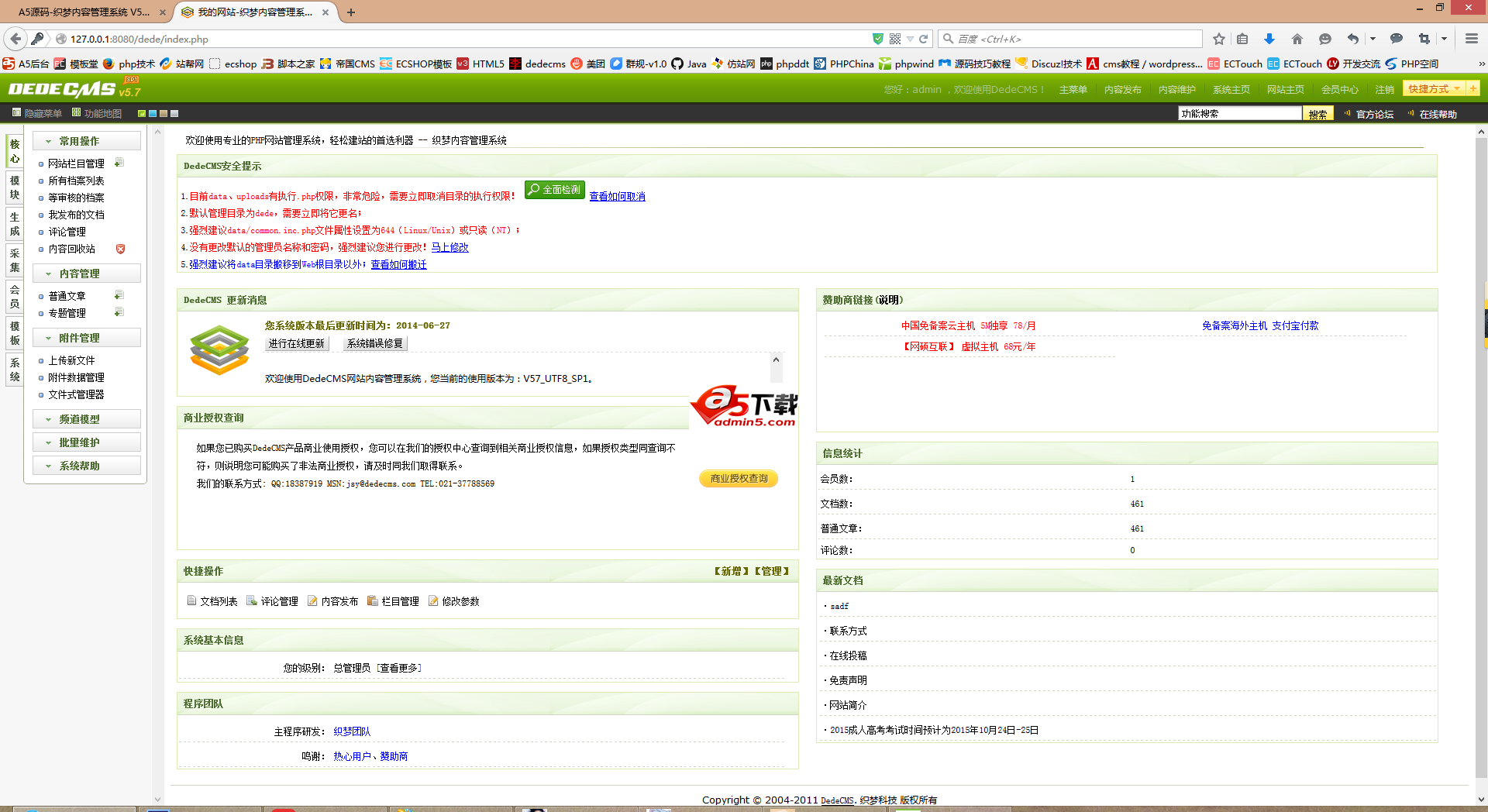Open the 马上修改 link
This screenshot has height=812, width=1488.
click(450, 247)
